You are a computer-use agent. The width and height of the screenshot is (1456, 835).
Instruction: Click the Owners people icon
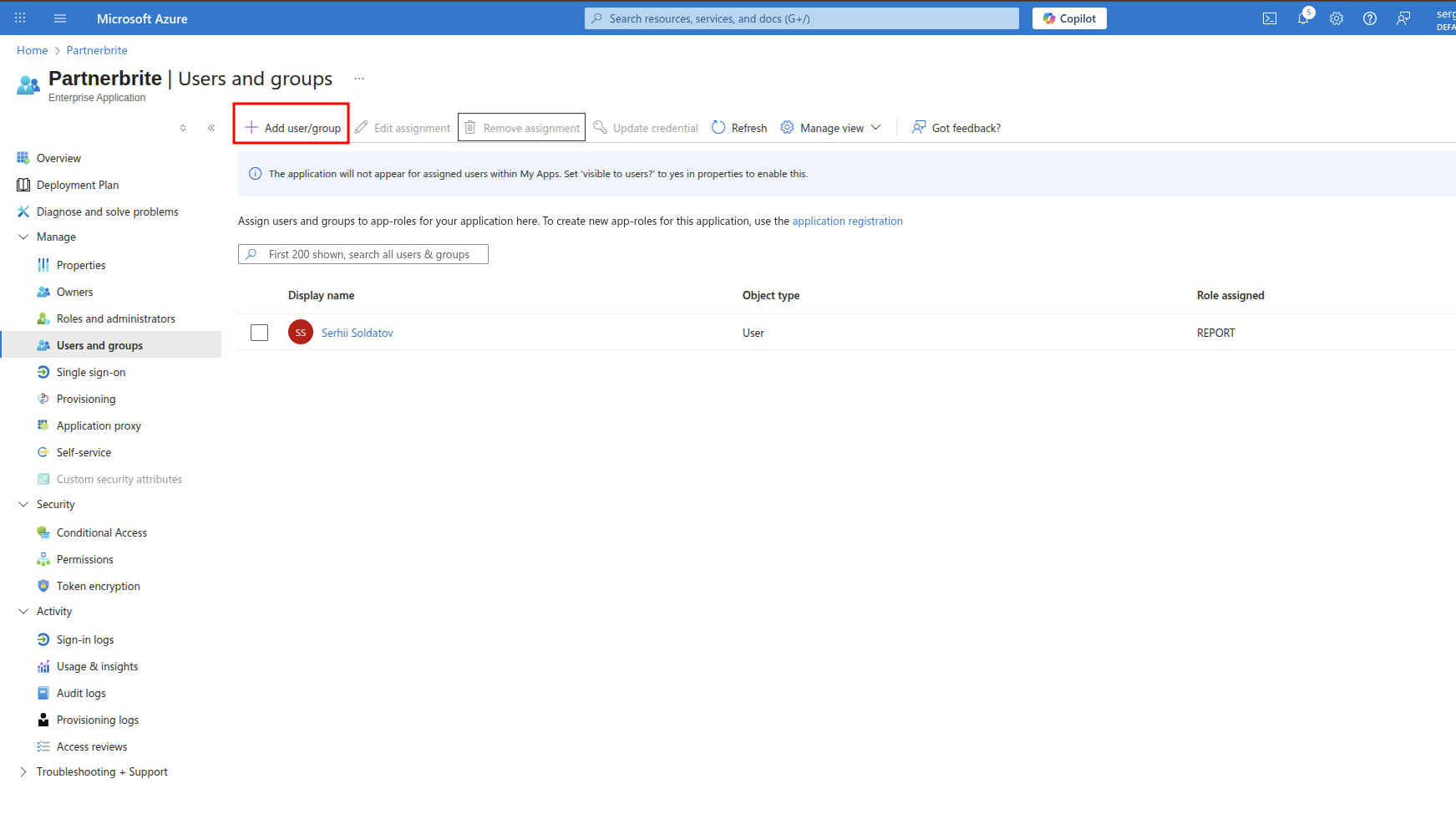pyautogui.click(x=43, y=292)
